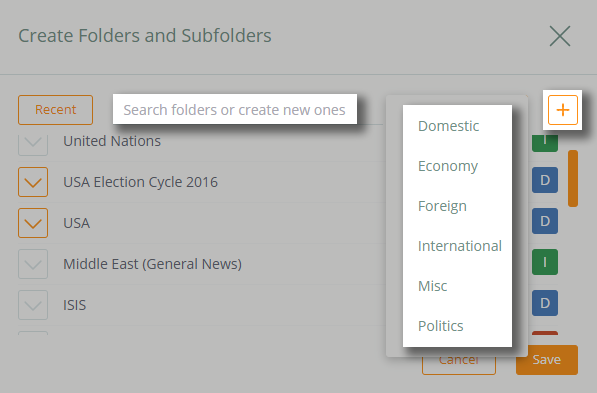Click the blue D badge beside USA
597x393 pixels.
coord(545,221)
